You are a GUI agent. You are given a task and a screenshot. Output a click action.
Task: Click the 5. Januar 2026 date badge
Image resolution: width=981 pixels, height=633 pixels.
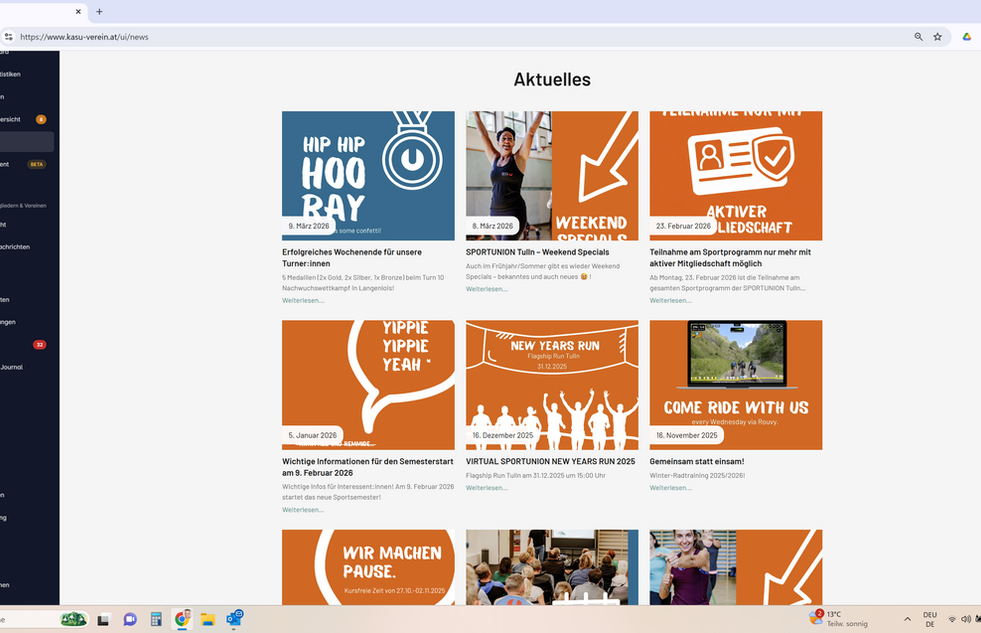(x=312, y=435)
